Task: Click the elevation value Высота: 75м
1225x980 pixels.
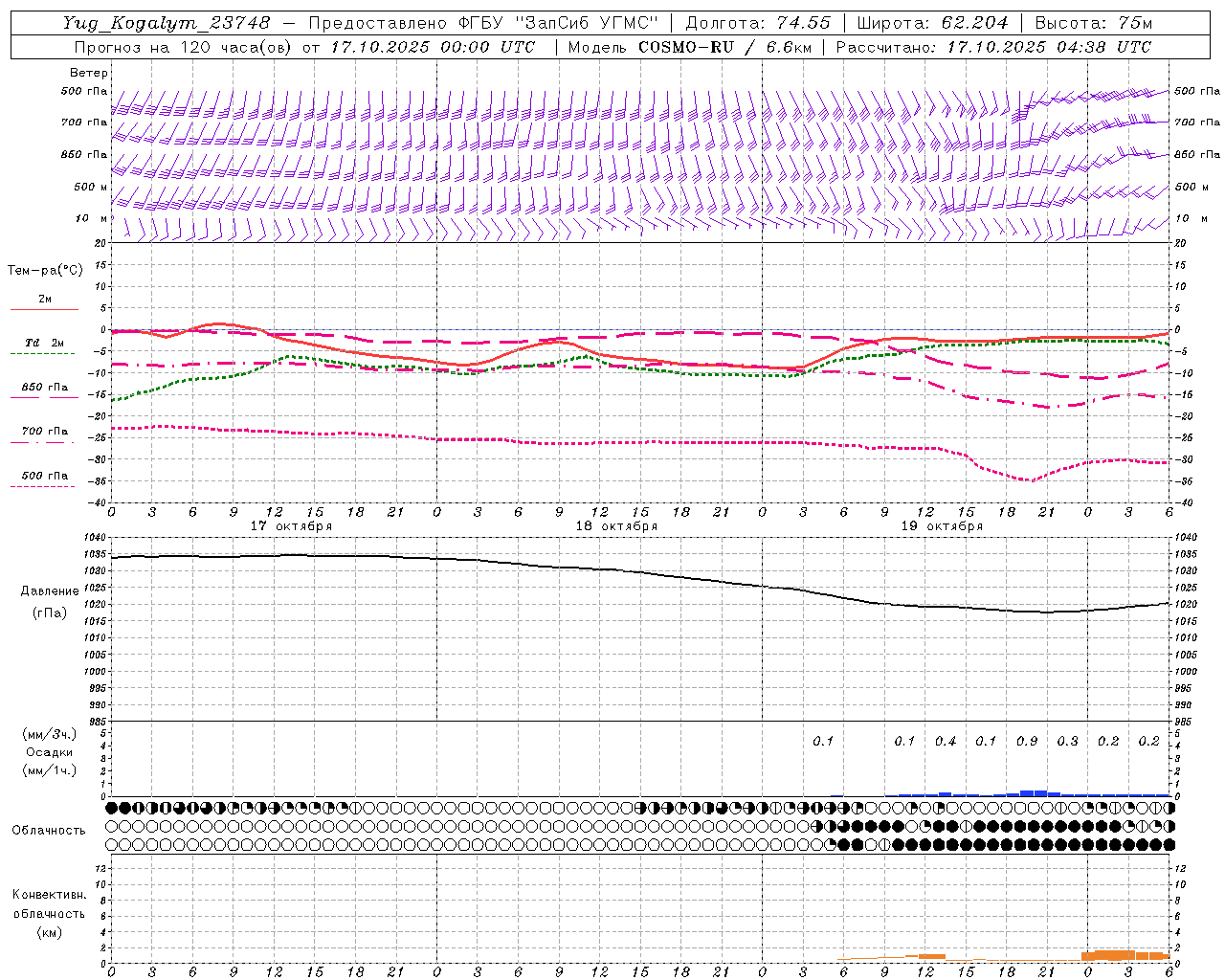Action: [1093, 23]
